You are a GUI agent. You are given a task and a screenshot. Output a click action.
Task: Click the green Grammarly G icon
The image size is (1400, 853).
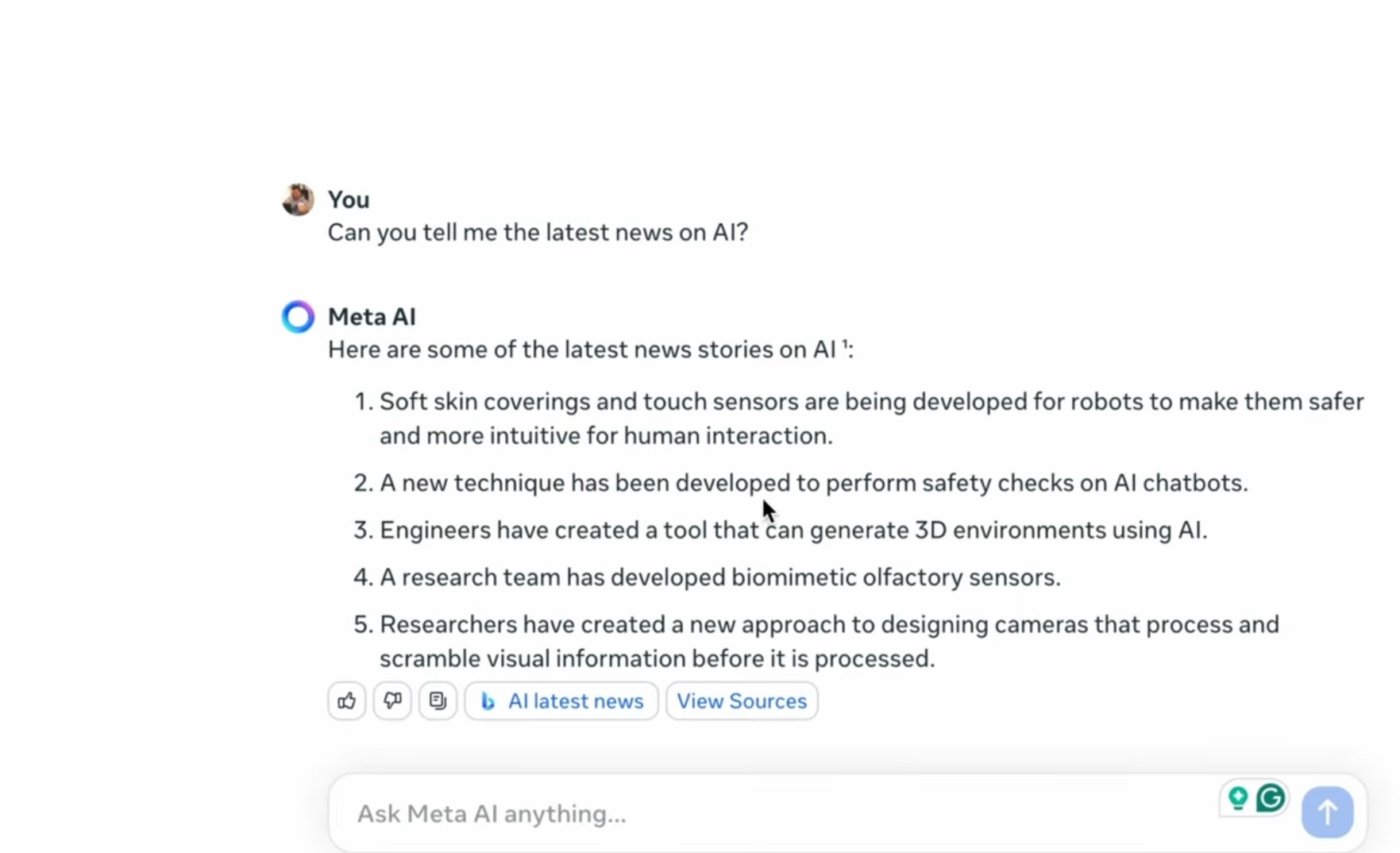point(1271,797)
